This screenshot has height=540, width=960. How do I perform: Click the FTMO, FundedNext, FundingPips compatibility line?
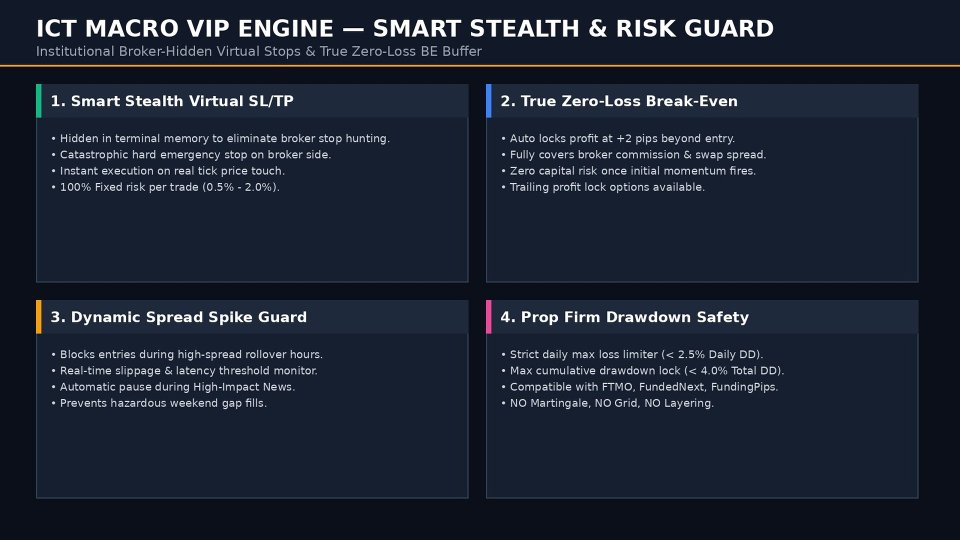639,387
